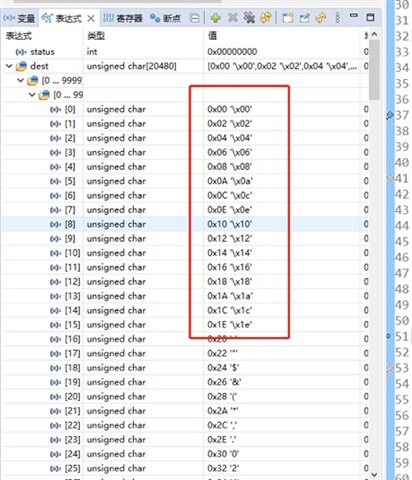This screenshot has width=412, height=480.
Task: Click the double X Remove All icon
Action: click(x=249, y=18)
